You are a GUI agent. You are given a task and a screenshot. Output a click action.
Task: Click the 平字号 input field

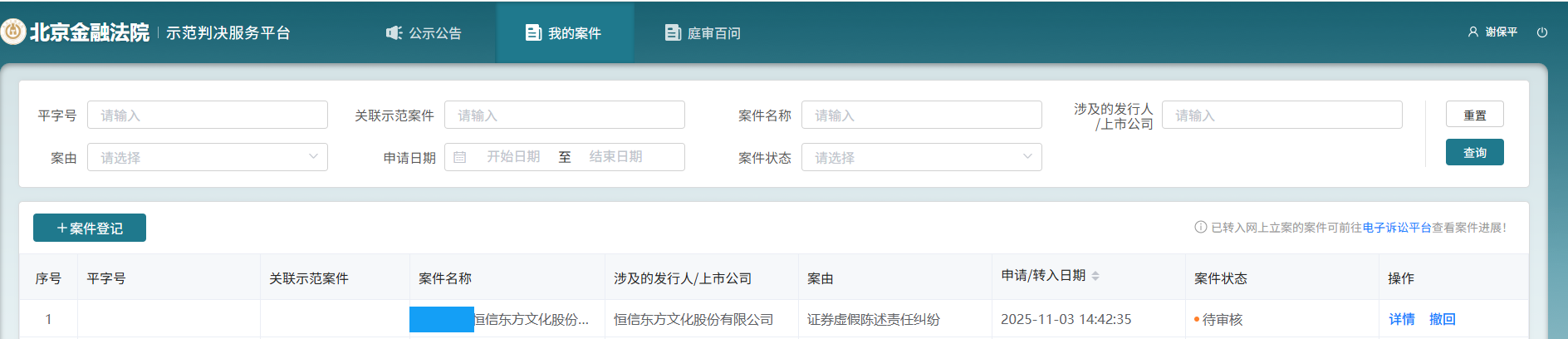click(208, 115)
